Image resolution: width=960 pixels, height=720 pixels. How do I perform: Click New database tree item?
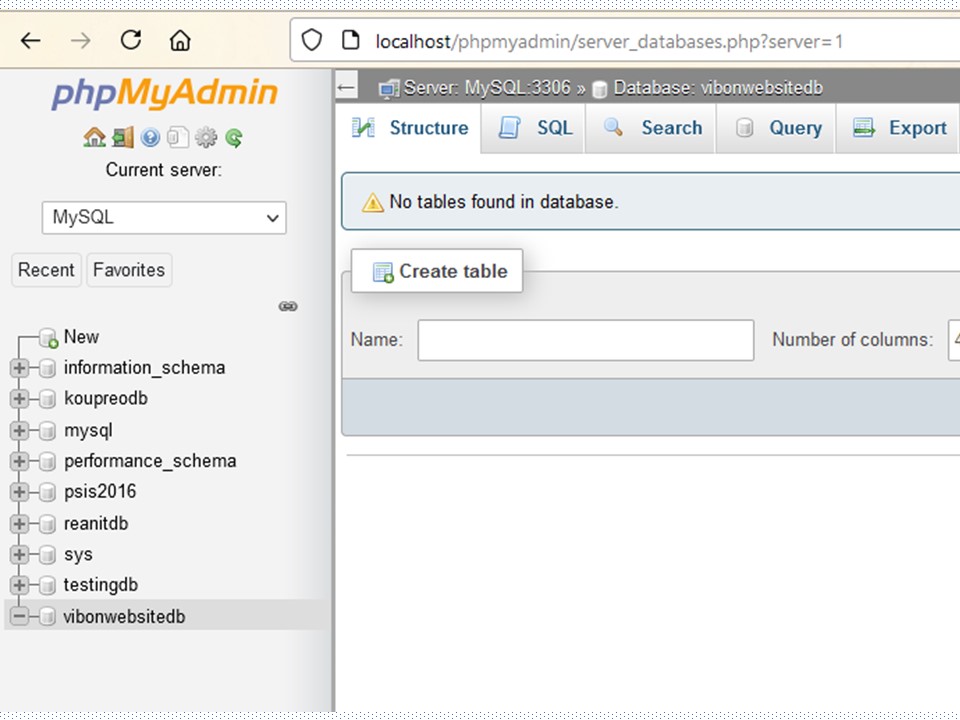(81, 337)
